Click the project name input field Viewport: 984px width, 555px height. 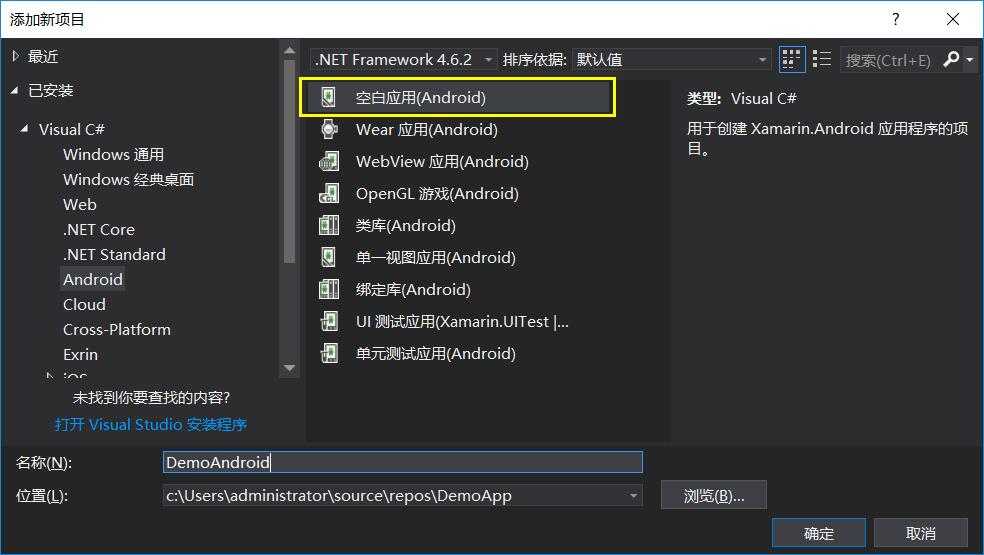point(402,462)
